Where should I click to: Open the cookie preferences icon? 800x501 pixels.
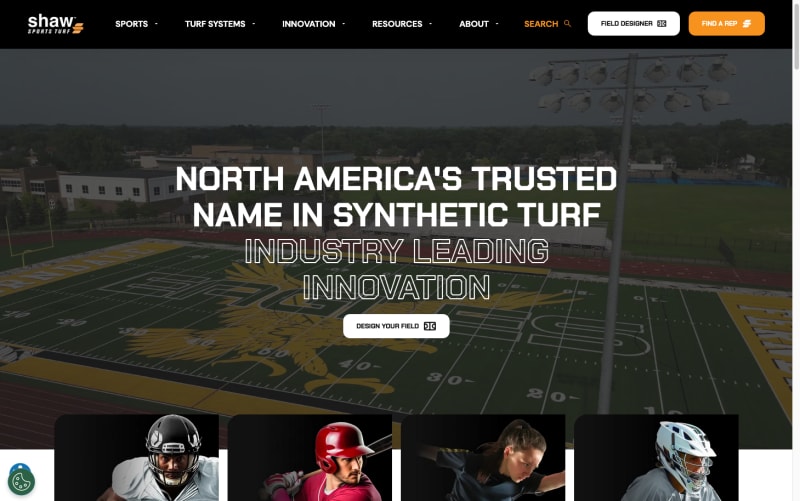click(x=21, y=481)
